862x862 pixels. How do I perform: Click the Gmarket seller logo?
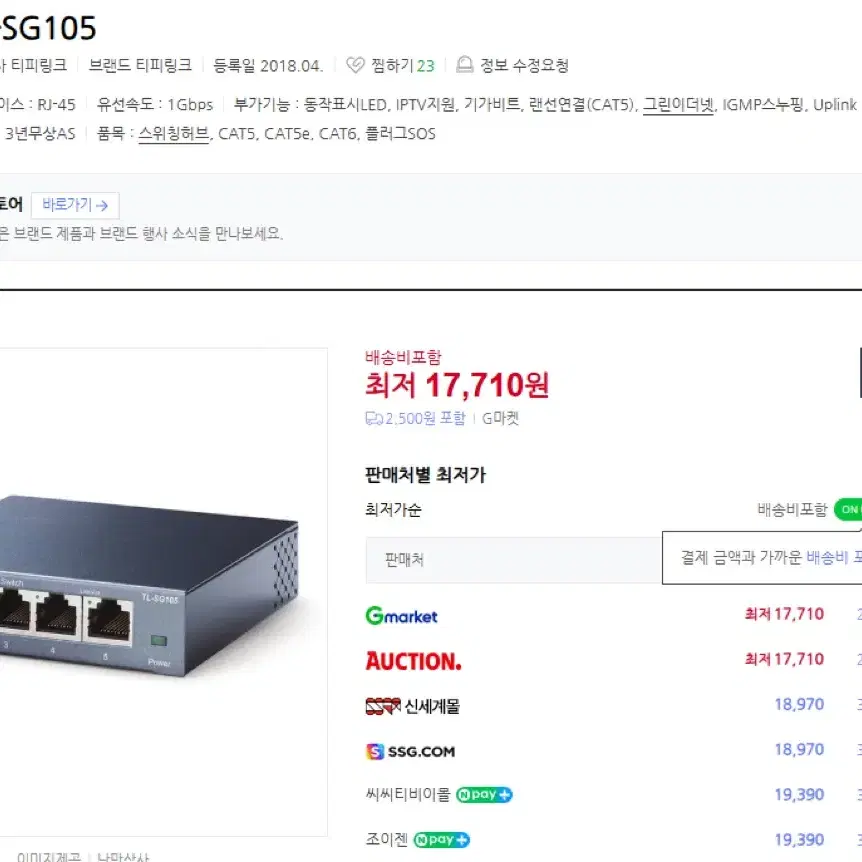point(402,616)
